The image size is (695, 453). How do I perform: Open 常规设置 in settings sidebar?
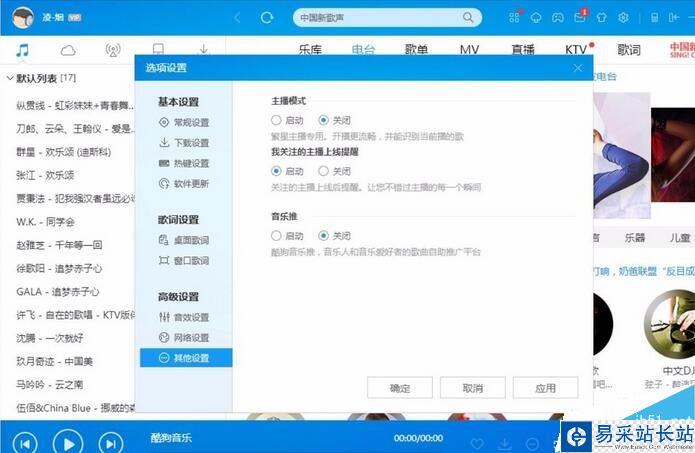click(x=184, y=122)
